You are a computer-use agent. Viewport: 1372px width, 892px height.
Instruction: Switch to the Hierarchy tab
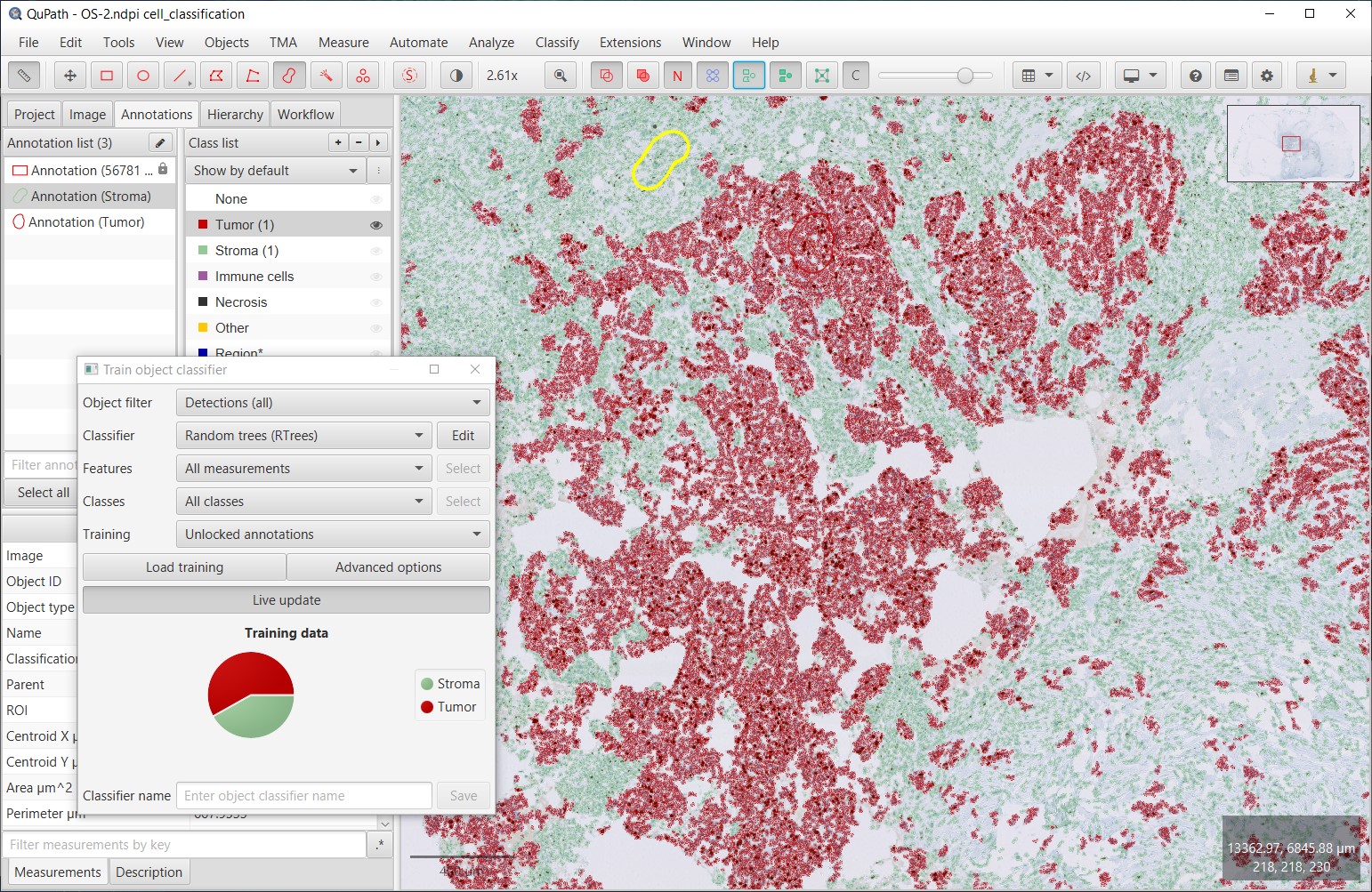click(x=235, y=114)
